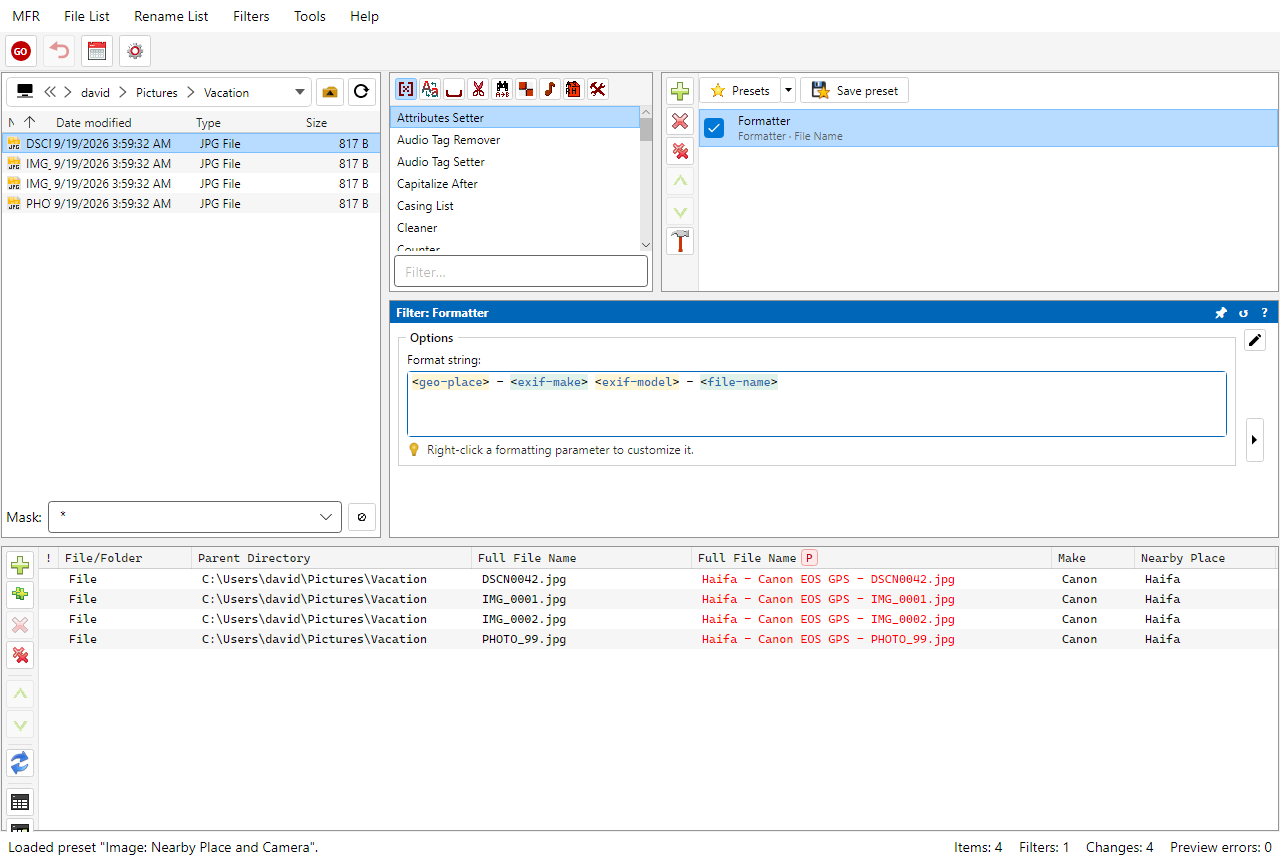Click the Save preset button

point(854,91)
